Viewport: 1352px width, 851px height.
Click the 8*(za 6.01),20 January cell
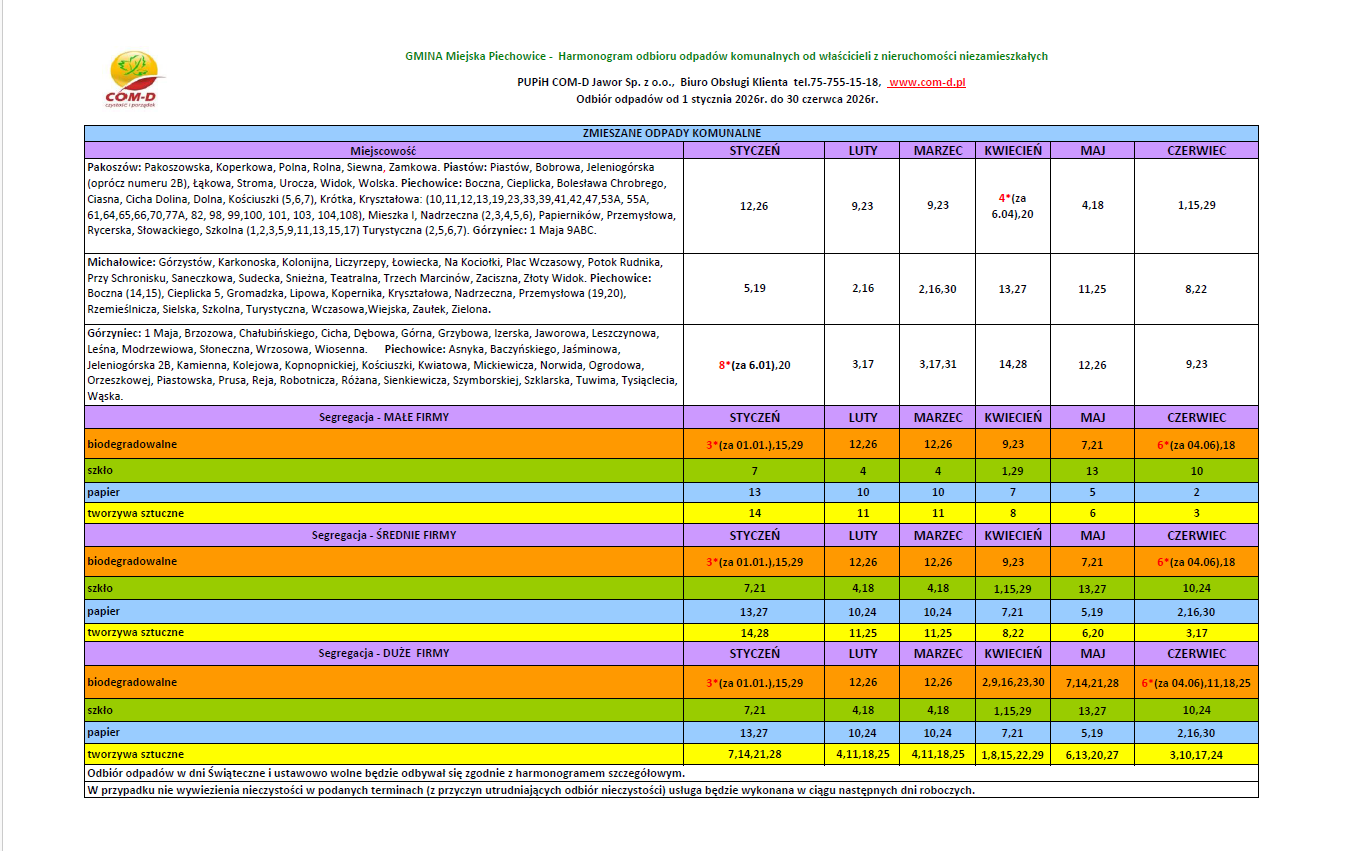click(754, 365)
